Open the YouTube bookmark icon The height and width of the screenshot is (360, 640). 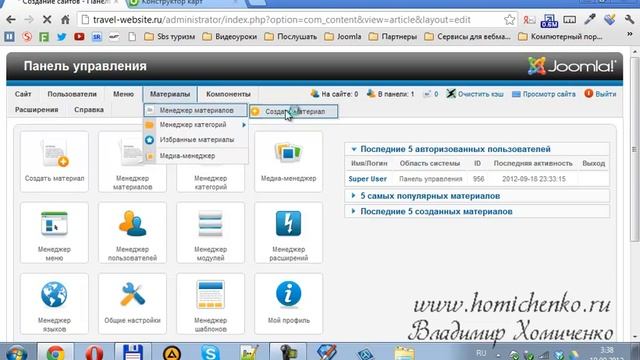click(79, 37)
